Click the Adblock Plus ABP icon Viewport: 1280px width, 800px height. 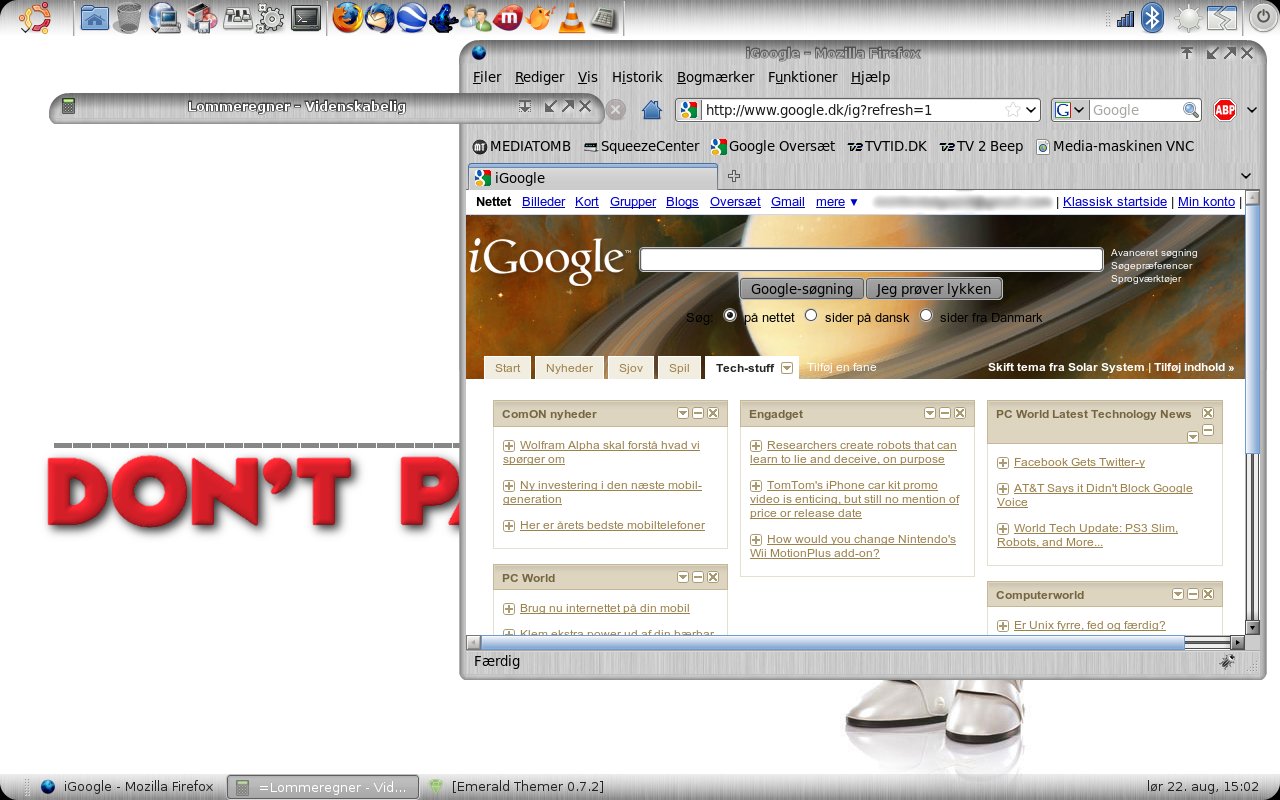1224,110
